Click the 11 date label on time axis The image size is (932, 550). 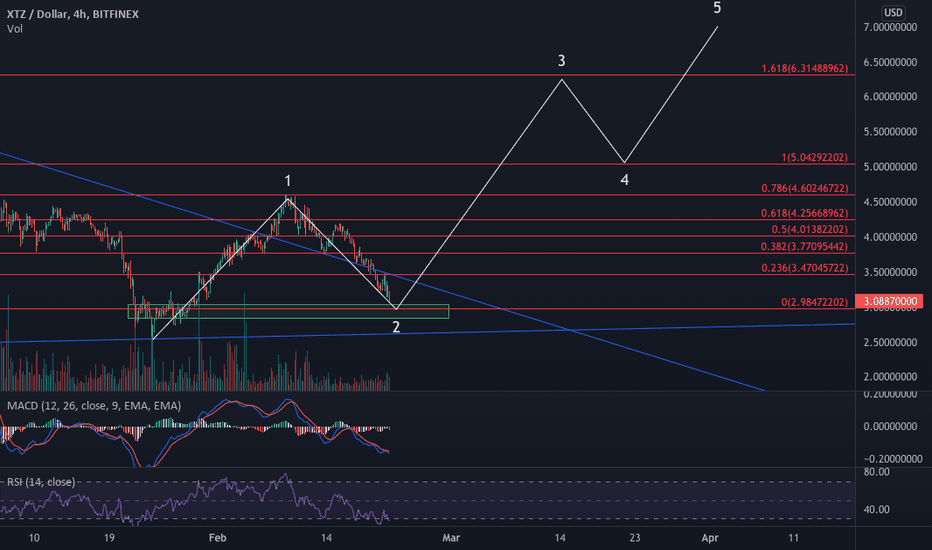[794, 538]
